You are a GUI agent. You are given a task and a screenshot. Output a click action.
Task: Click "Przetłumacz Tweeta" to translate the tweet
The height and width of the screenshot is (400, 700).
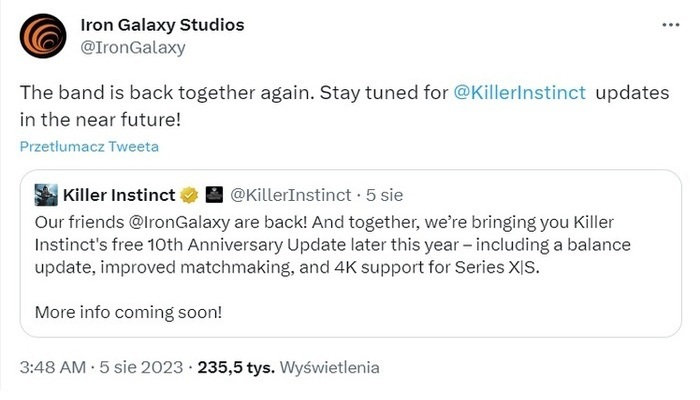89,146
